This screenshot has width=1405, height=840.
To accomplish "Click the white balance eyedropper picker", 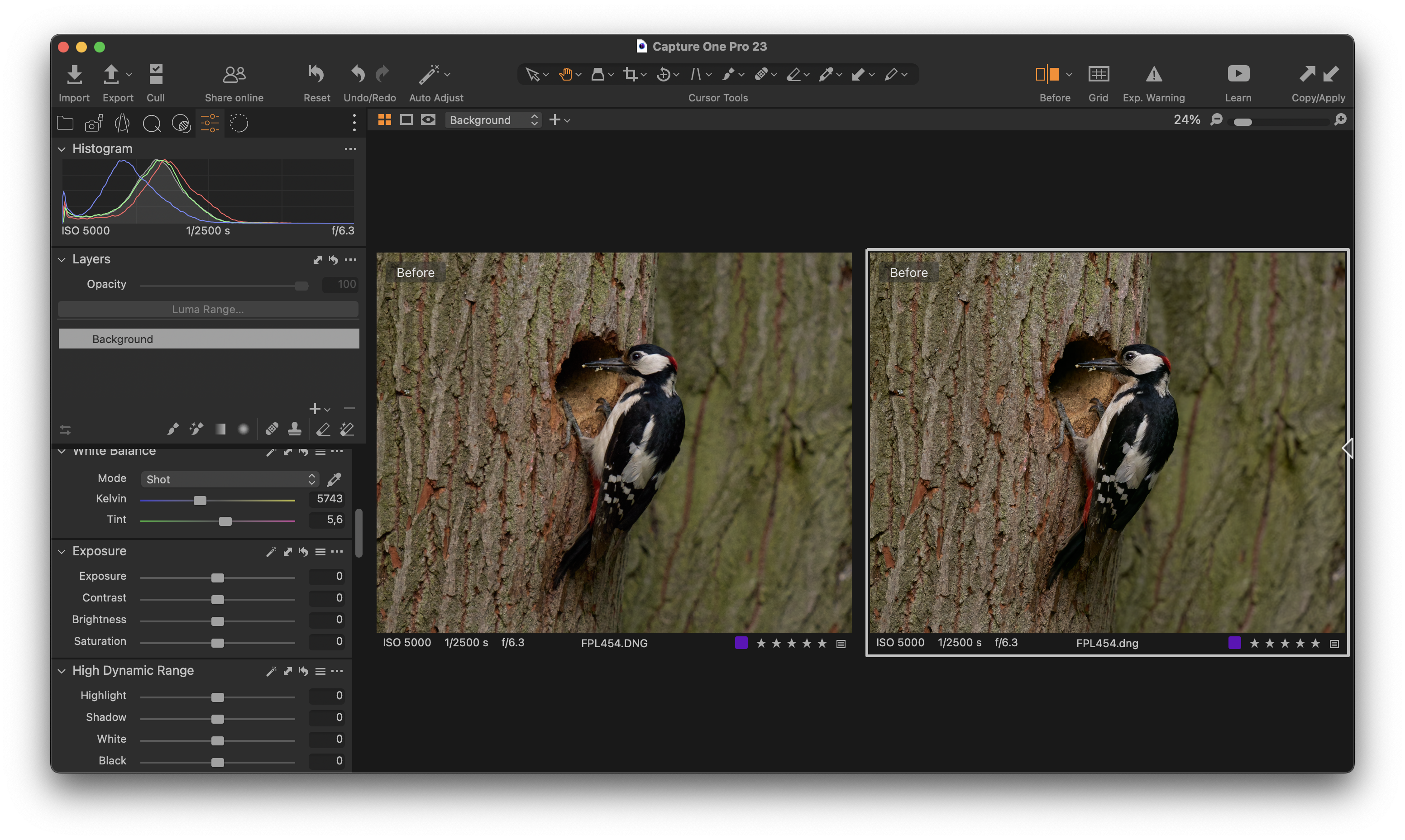I will pyautogui.click(x=334, y=479).
